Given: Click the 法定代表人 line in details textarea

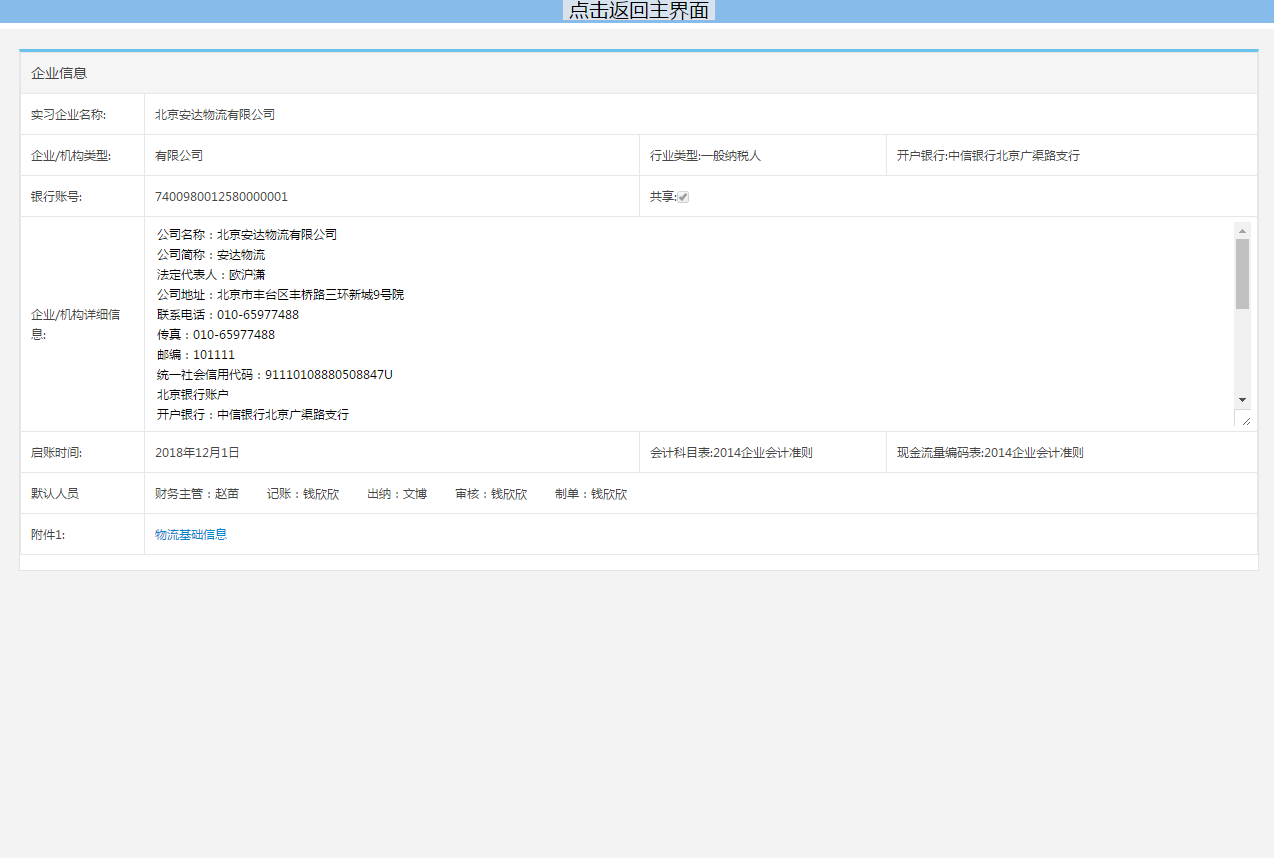Looking at the screenshot, I should [x=211, y=275].
